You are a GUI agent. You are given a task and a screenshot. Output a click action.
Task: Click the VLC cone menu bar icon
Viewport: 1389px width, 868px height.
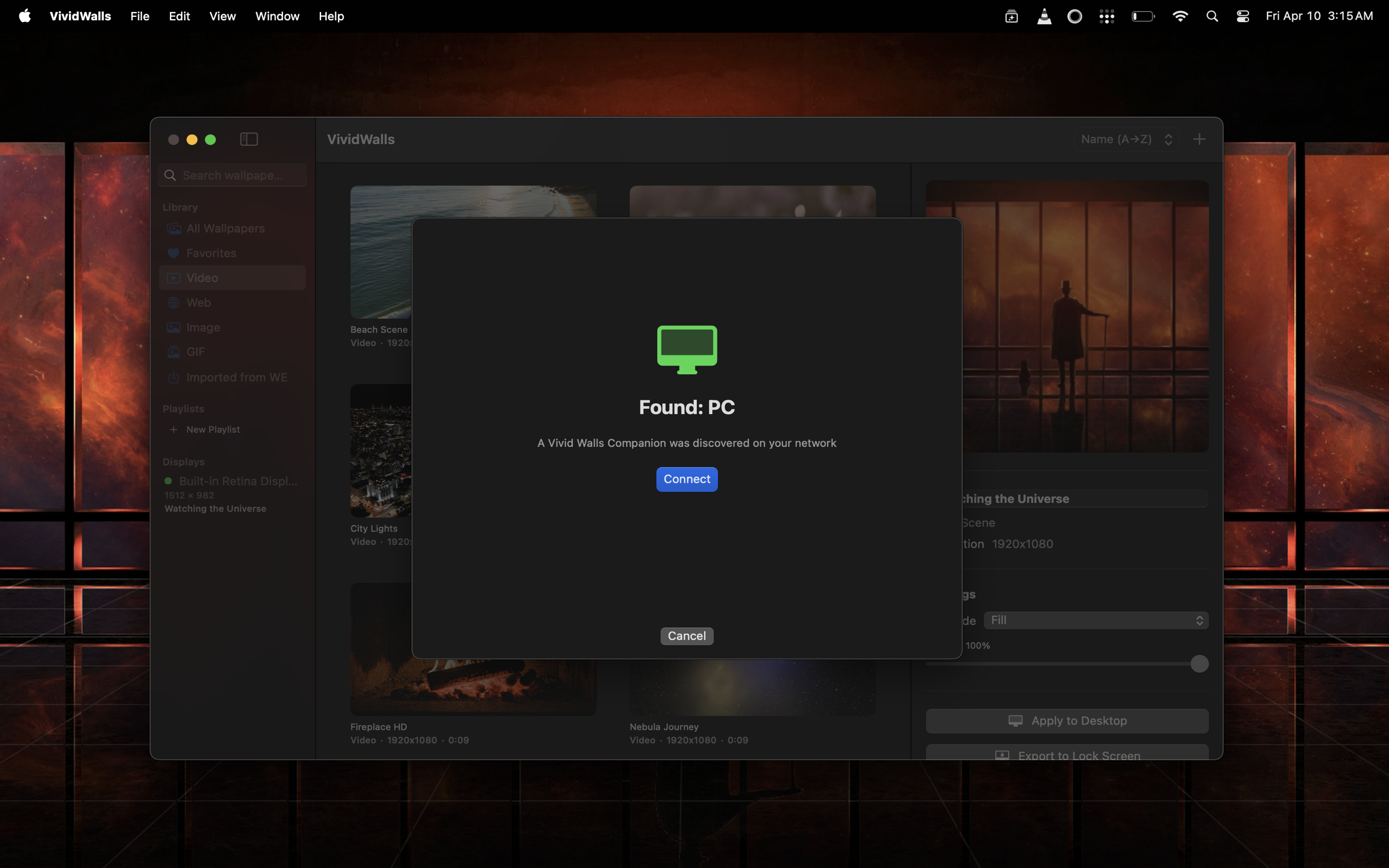(1044, 16)
